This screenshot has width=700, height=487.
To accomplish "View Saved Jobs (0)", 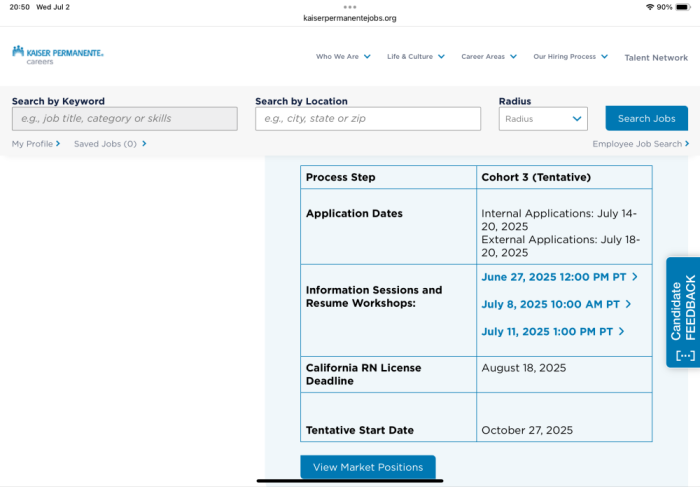I will 110,144.
